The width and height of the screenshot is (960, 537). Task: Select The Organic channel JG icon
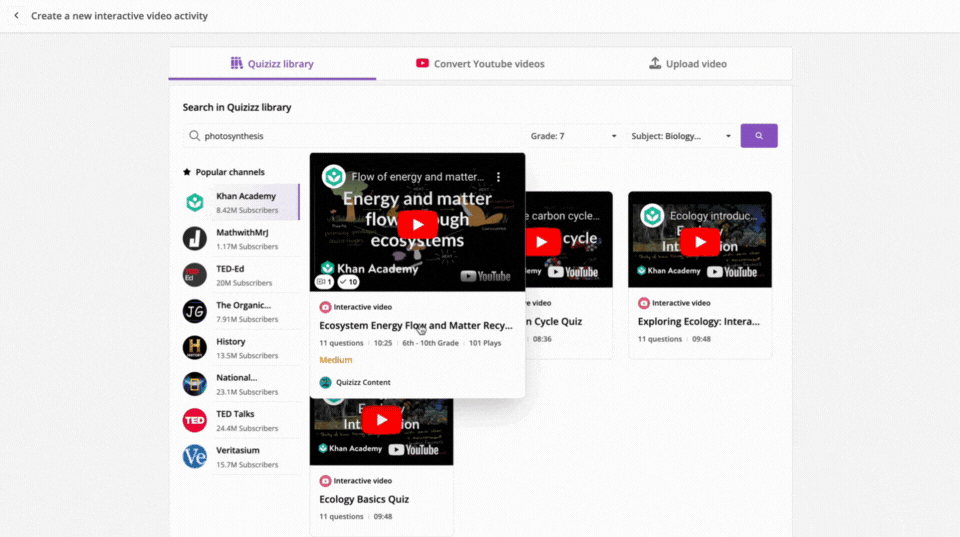195,311
